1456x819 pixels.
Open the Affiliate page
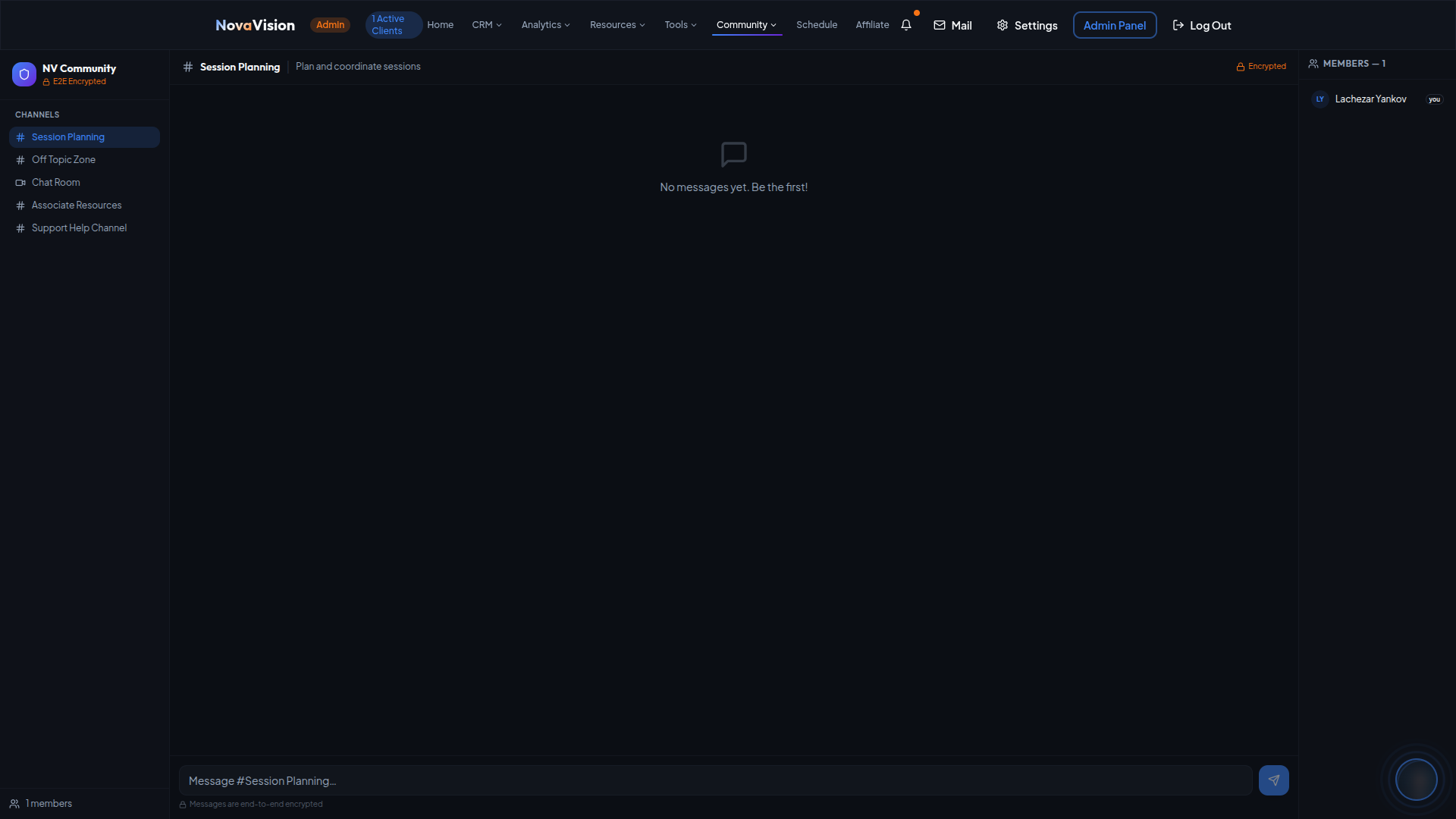(872, 25)
